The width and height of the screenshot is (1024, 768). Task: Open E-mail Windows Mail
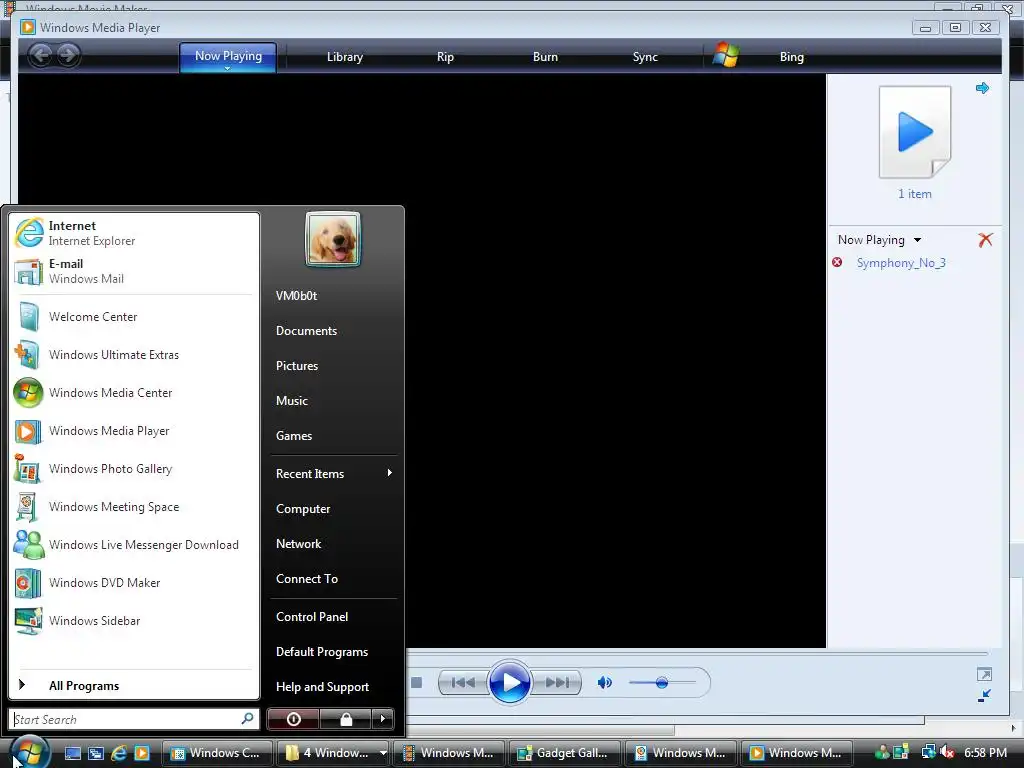pos(134,271)
